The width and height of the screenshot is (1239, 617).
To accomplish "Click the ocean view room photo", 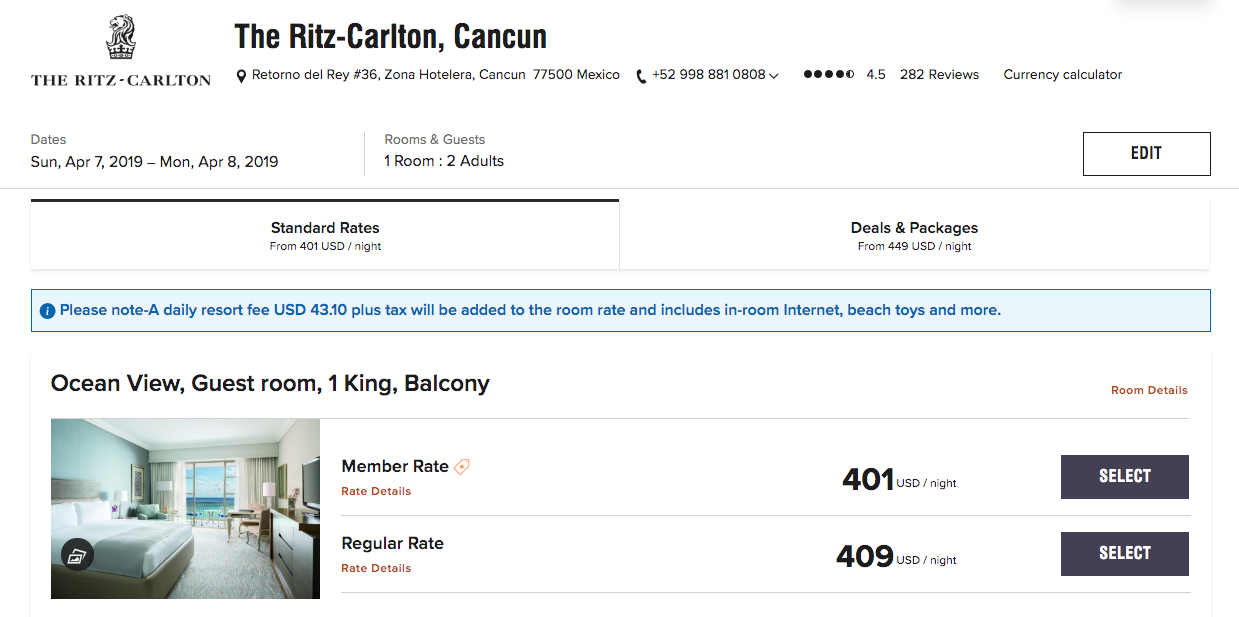I will point(185,509).
